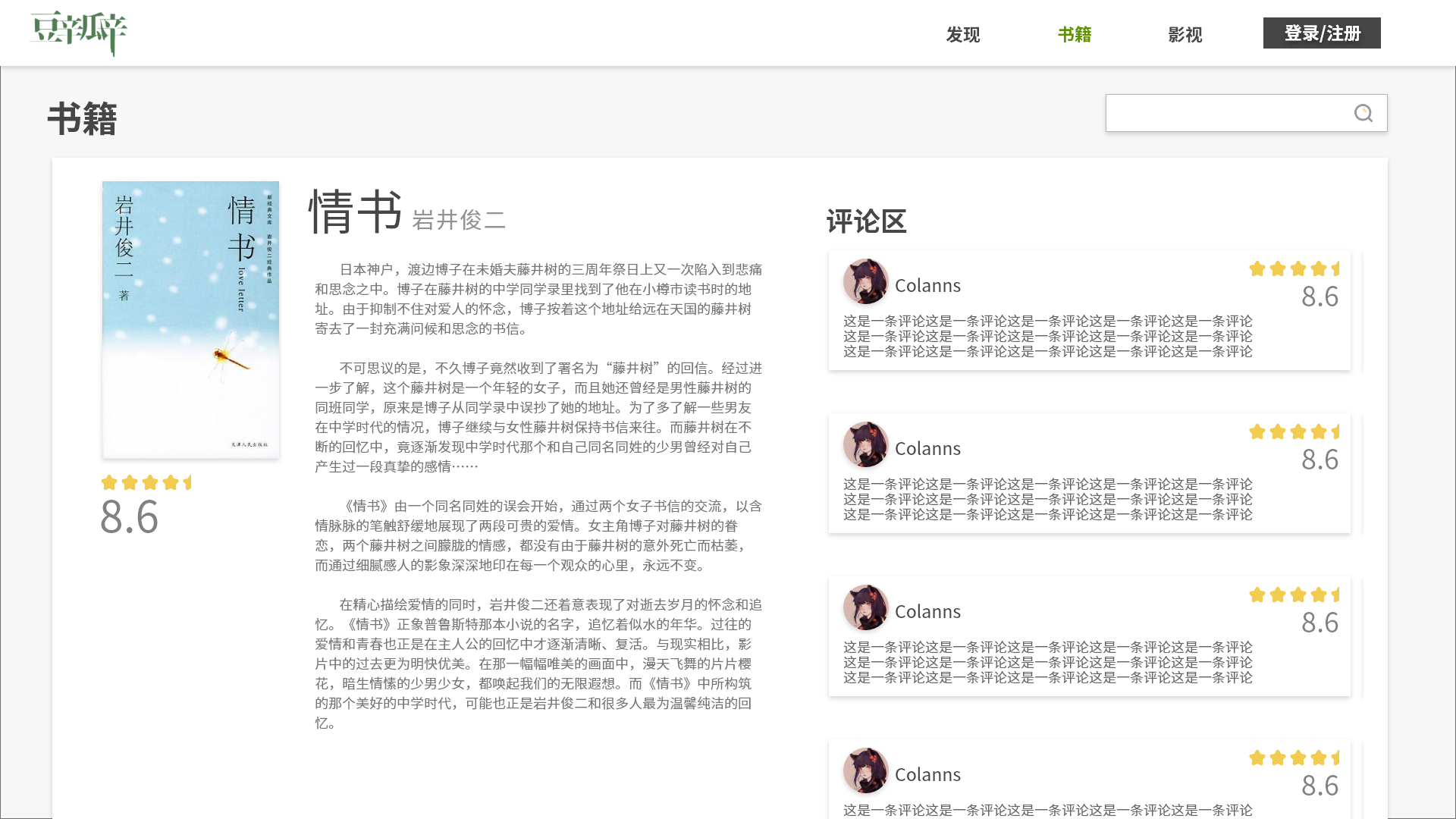Click second comment's Colanns avatar

pyautogui.click(x=865, y=444)
